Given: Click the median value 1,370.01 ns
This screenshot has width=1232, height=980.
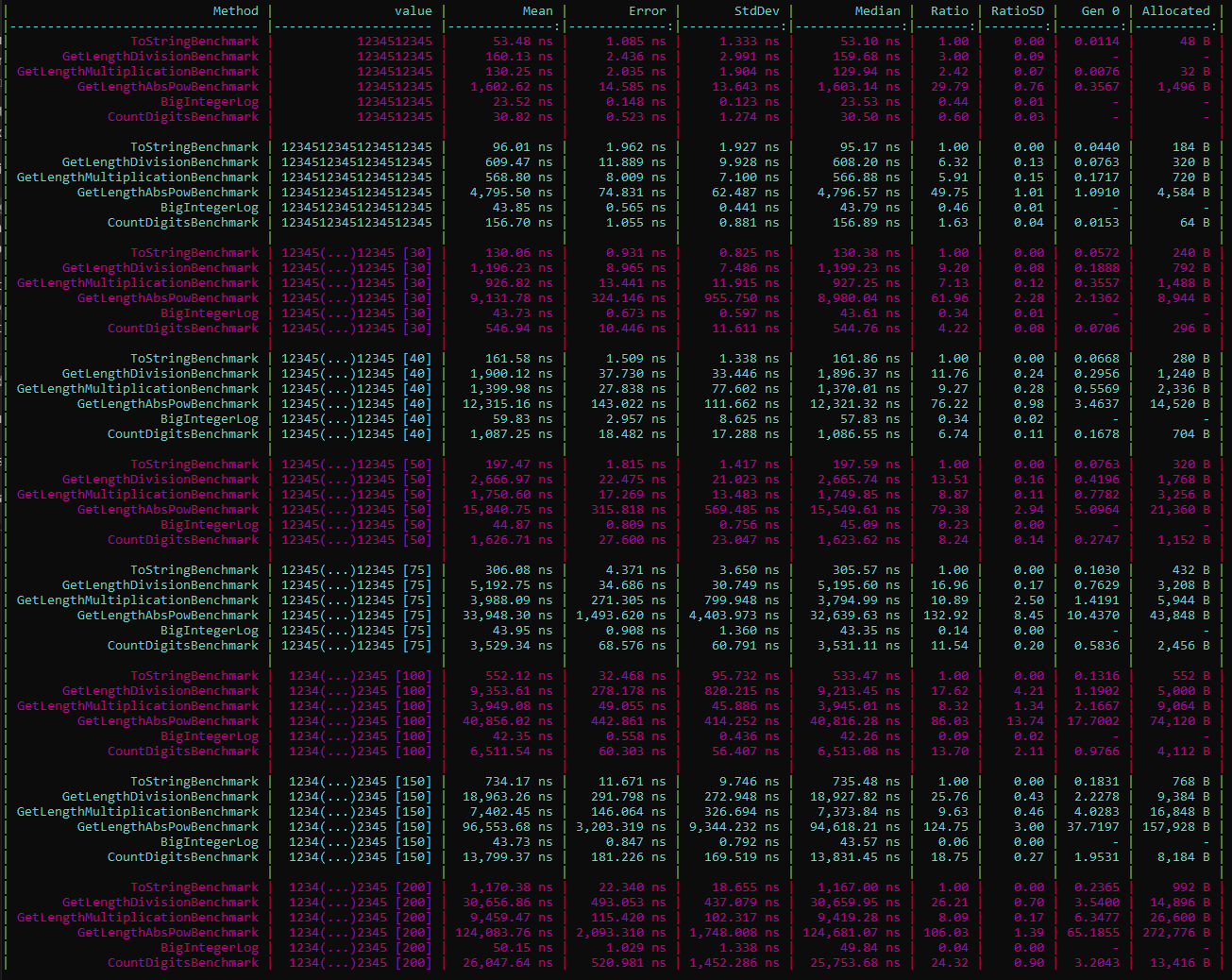Looking at the screenshot, I should coord(859,389).
